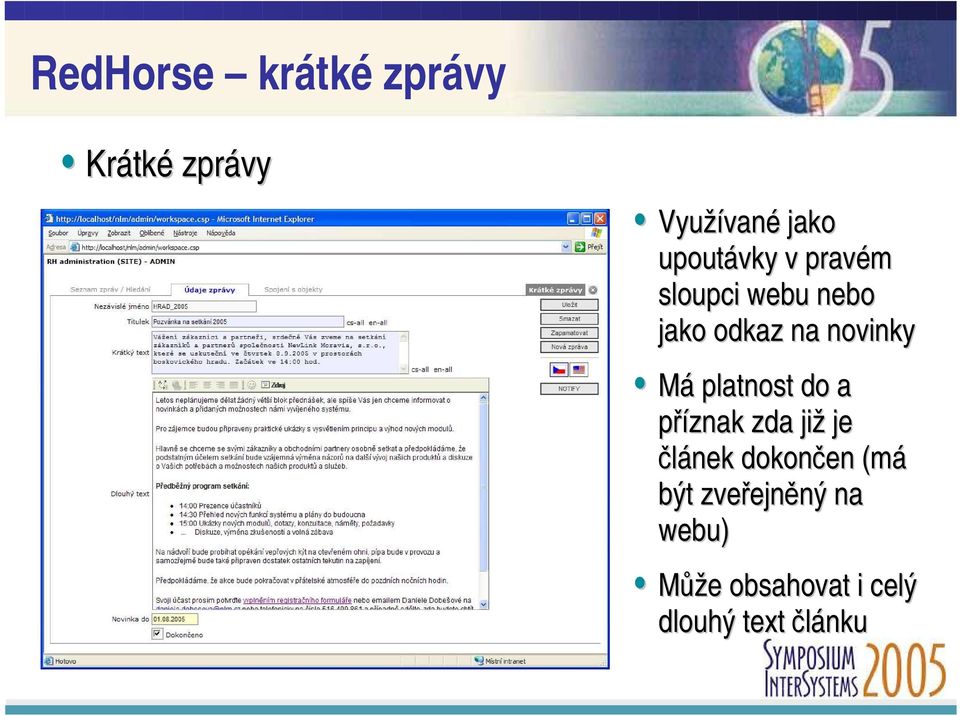
Task: Open the Nápověda menu
Action: (220, 233)
